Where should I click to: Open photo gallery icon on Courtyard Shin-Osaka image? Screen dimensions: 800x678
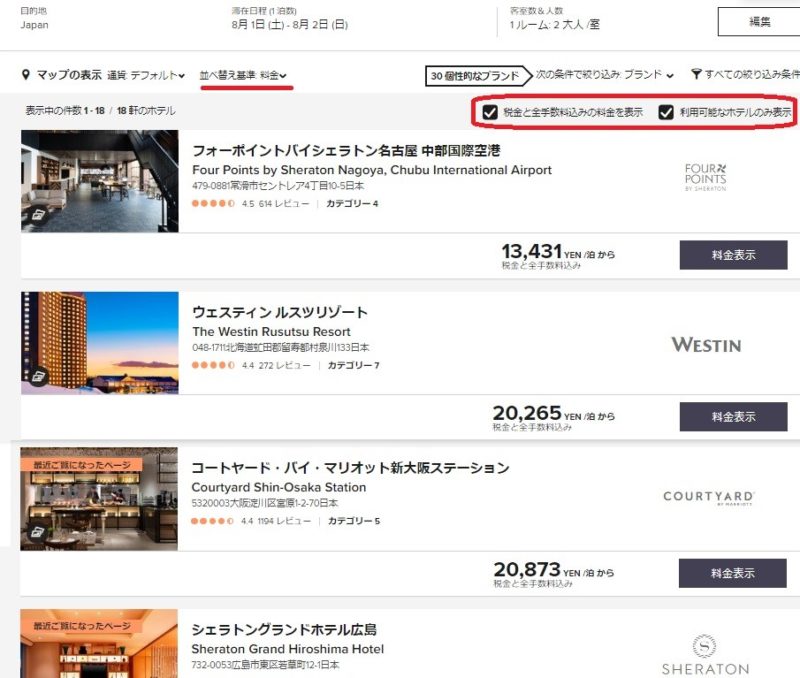point(38,533)
